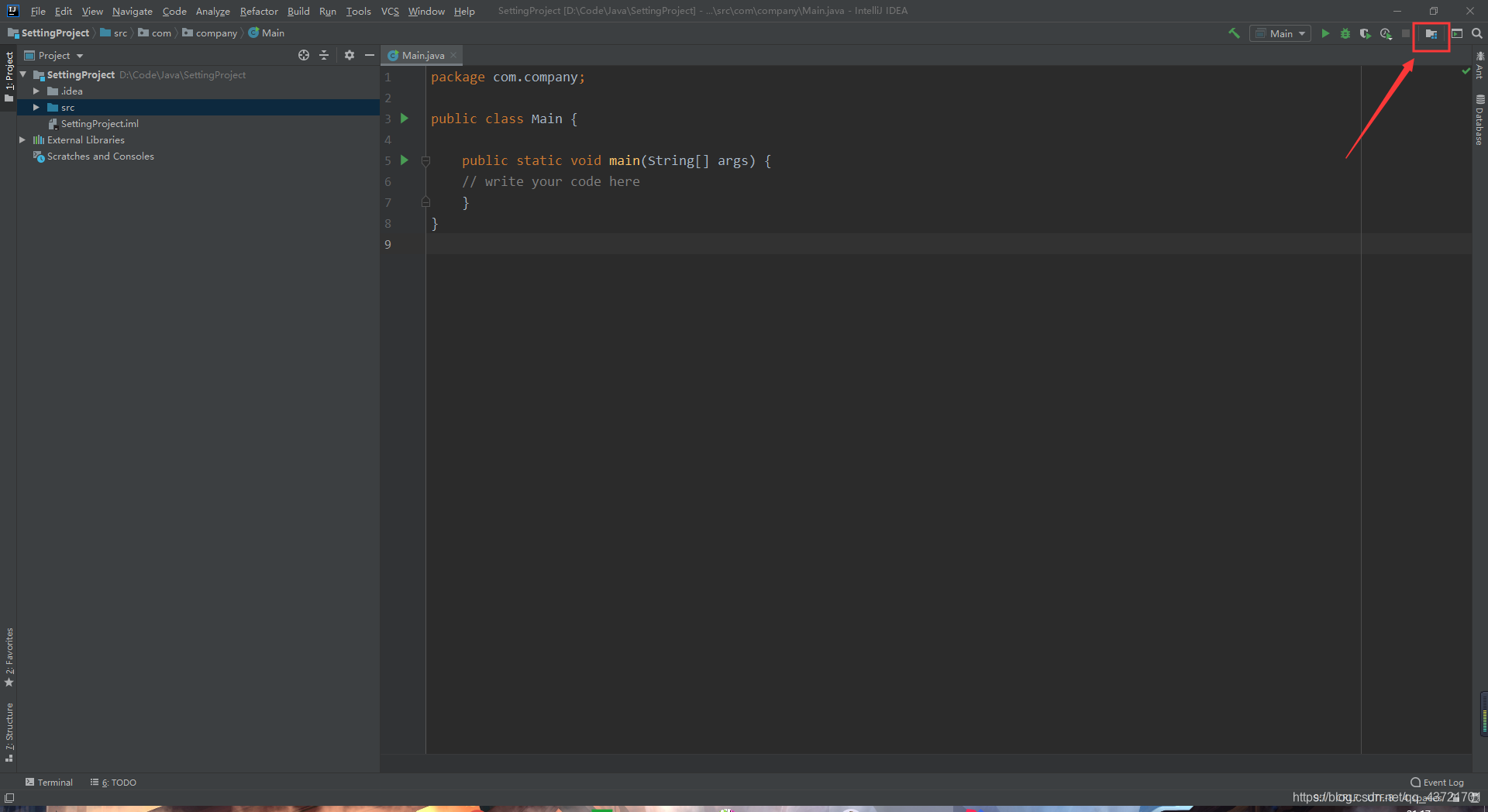Open the Help menu
Image resolution: width=1488 pixels, height=812 pixels.
tap(464, 11)
